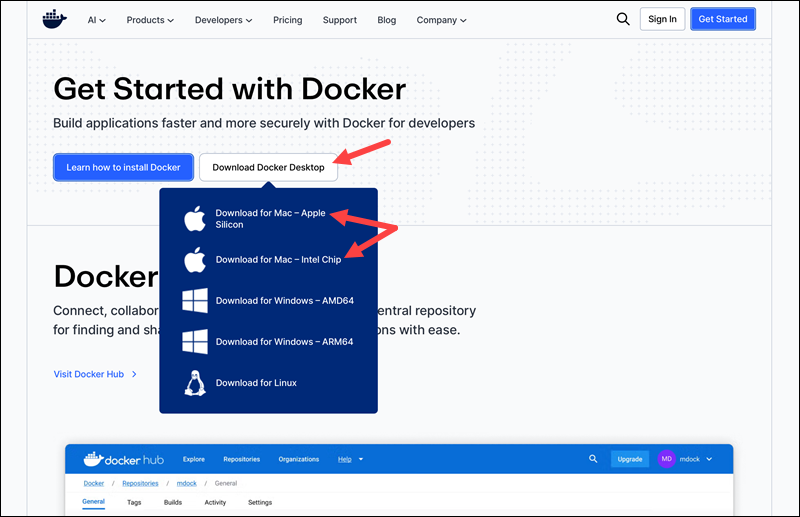The height and width of the screenshot is (517, 800).
Task: Click Windows logo beside Windows AMD64
Action: point(195,301)
